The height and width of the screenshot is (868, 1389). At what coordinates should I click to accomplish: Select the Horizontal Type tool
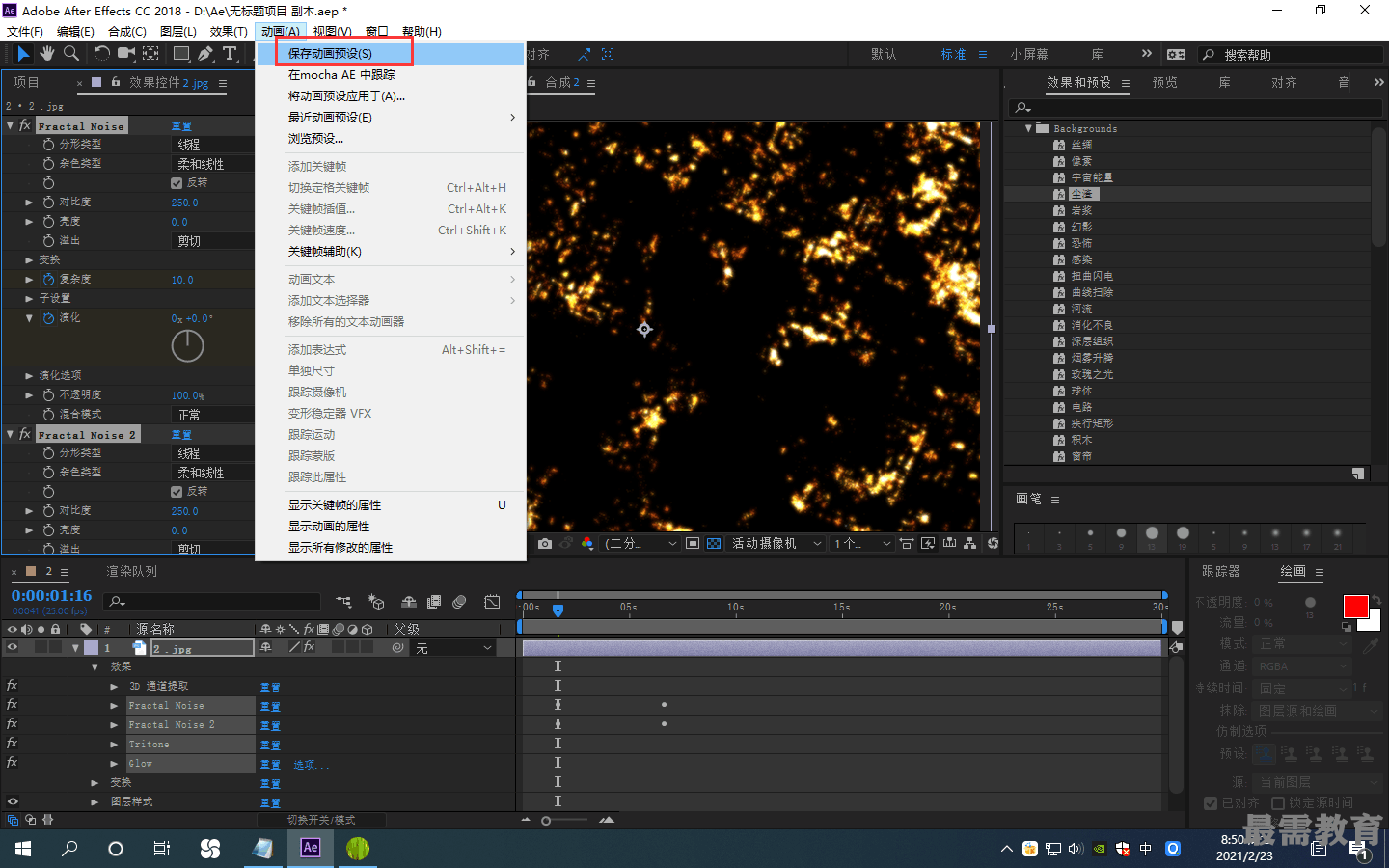pos(230,54)
